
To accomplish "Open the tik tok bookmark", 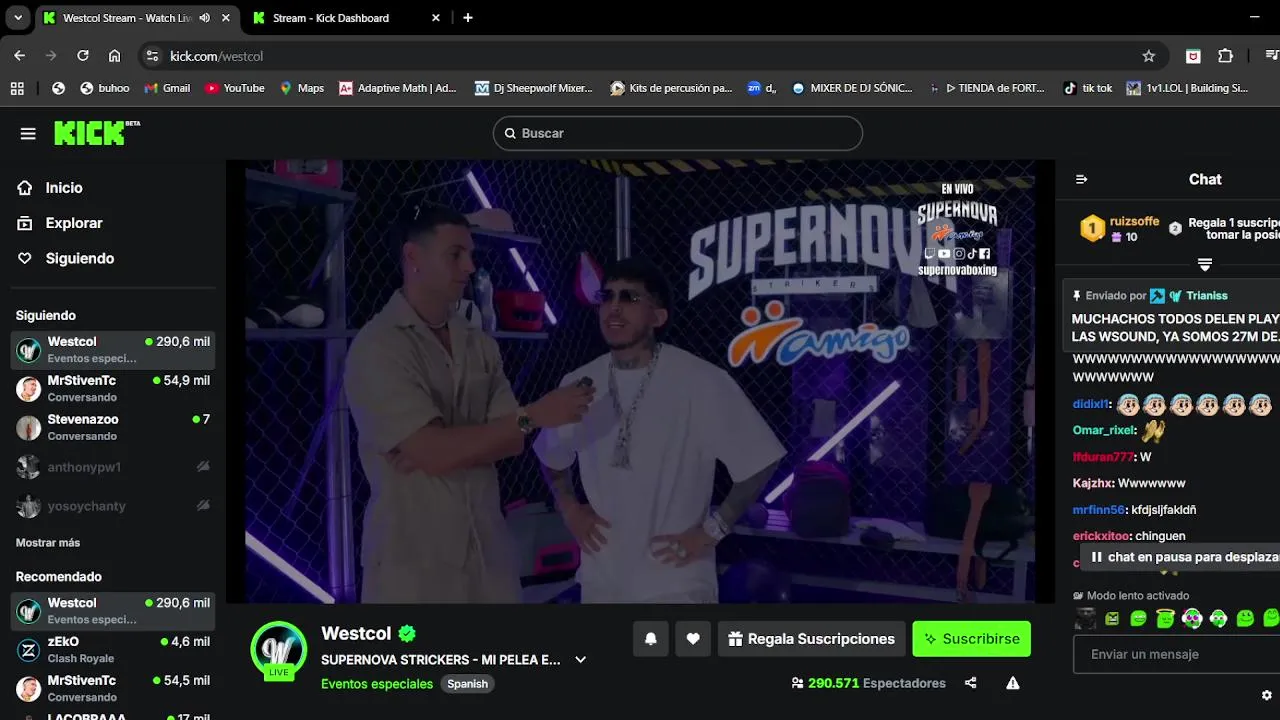I will click(1088, 88).
